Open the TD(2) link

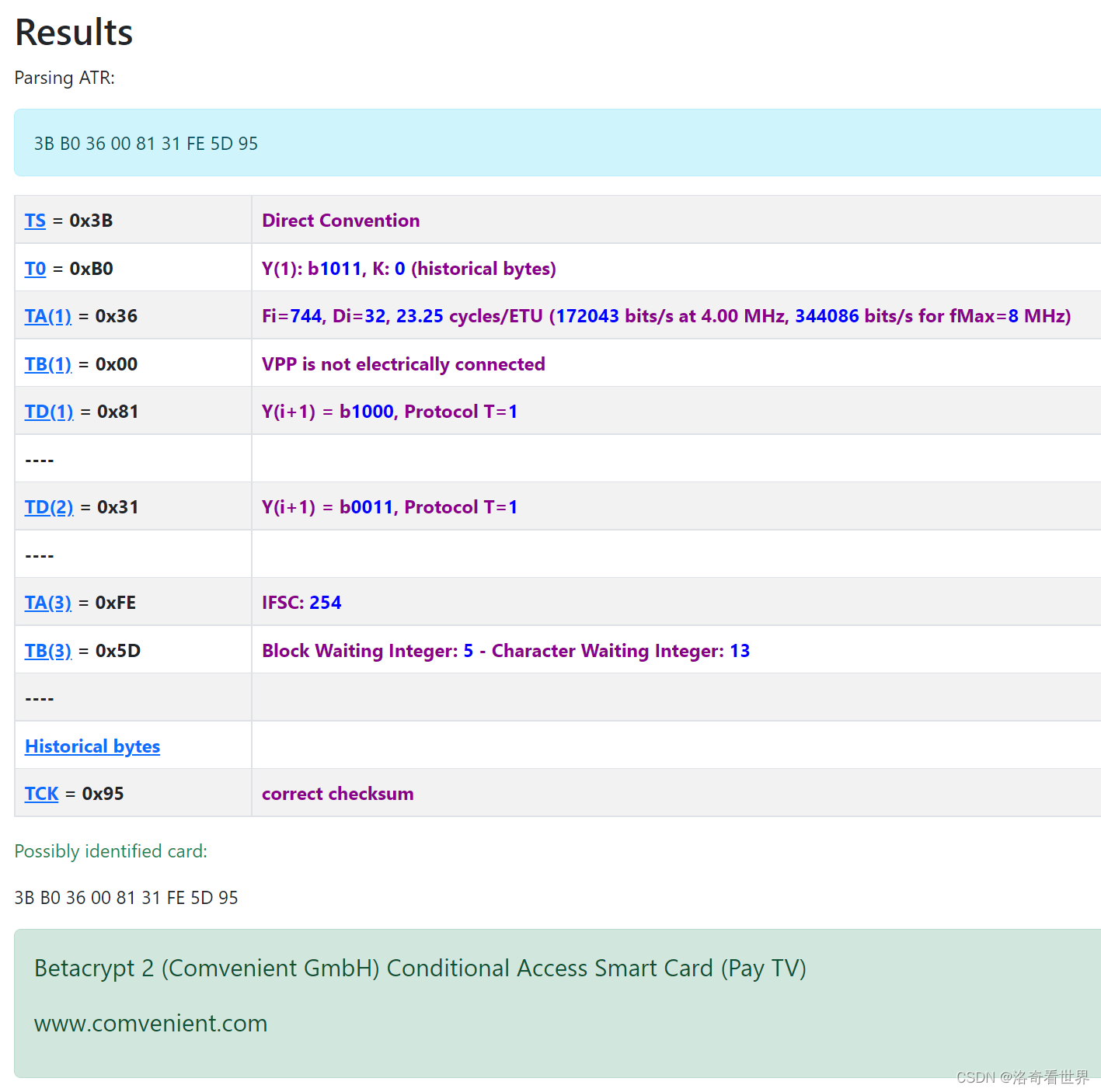coord(48,506)
